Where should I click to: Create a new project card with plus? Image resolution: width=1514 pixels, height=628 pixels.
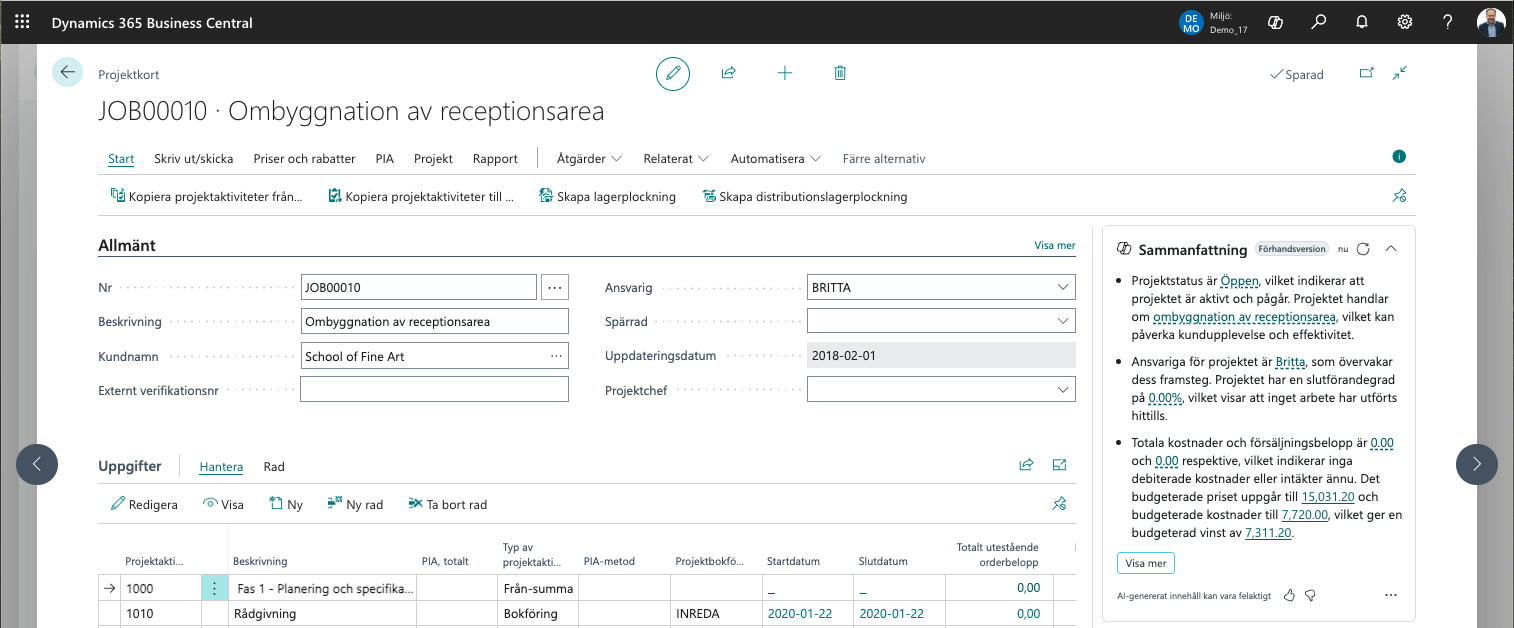point(785,73)
